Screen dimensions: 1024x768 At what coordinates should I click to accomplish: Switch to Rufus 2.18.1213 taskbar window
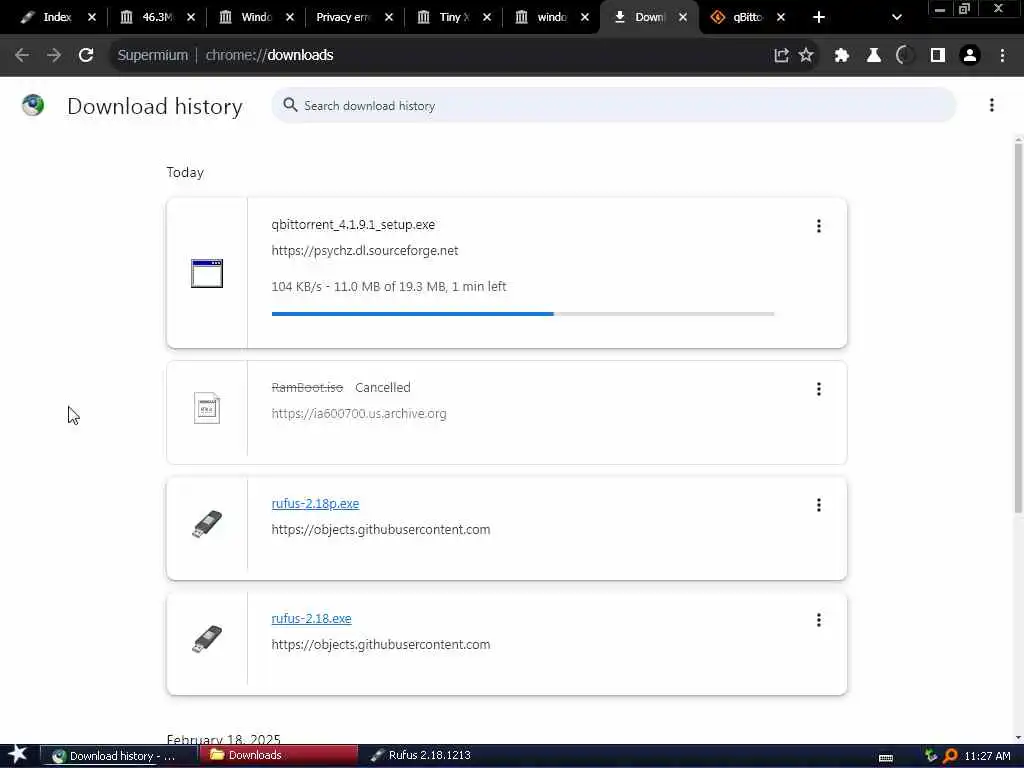pyautogui.click(x=421, y=756)
